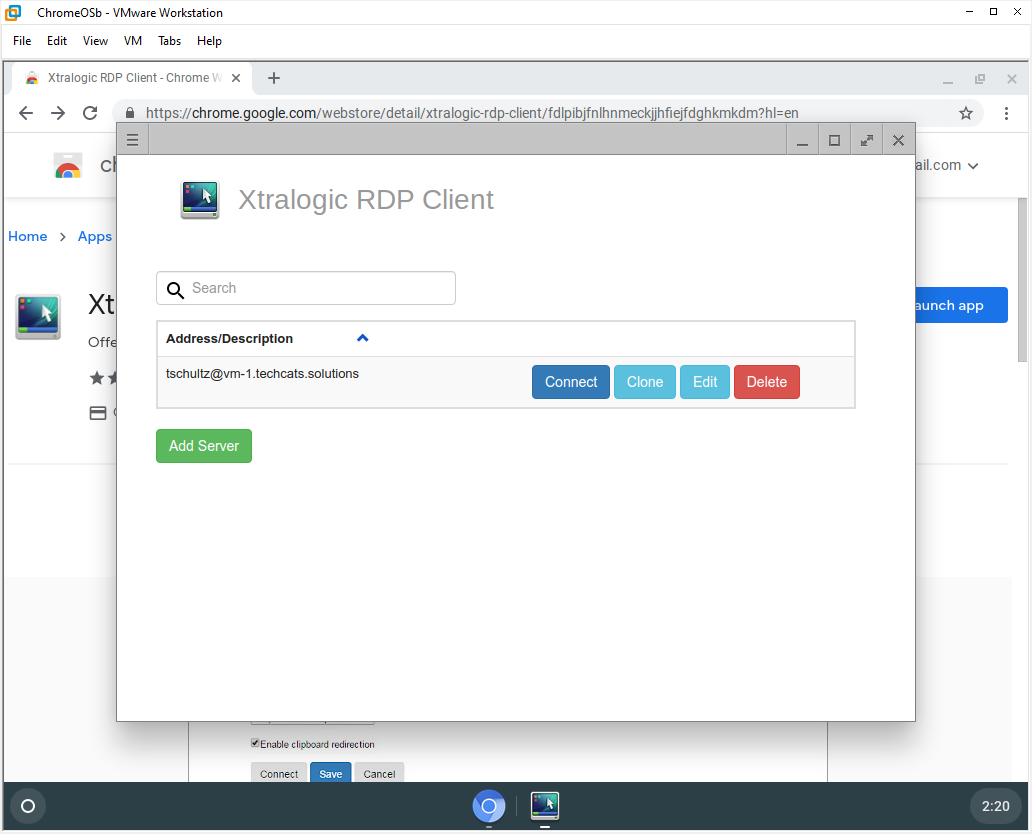Click the site lock icon in address bar
Image resolution: width=1032 pixels, height=834 pixels.
130,113
